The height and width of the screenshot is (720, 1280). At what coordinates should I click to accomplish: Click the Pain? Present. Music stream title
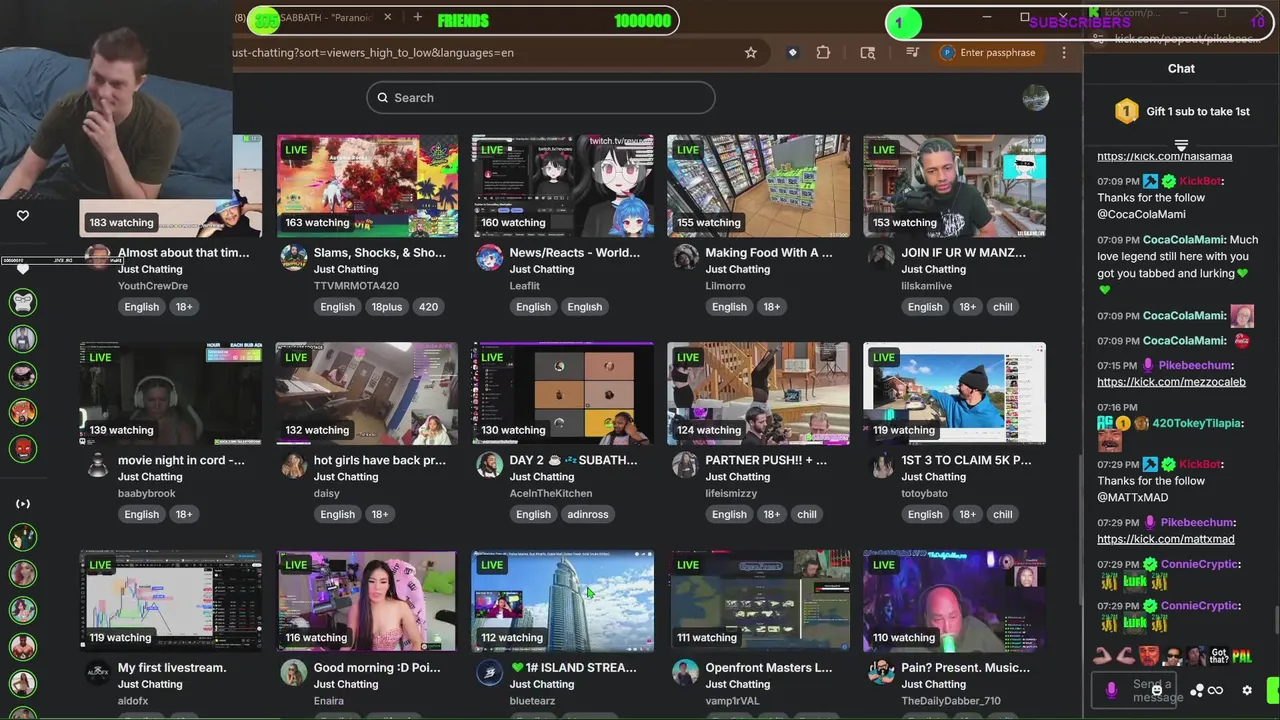[965, 667]
